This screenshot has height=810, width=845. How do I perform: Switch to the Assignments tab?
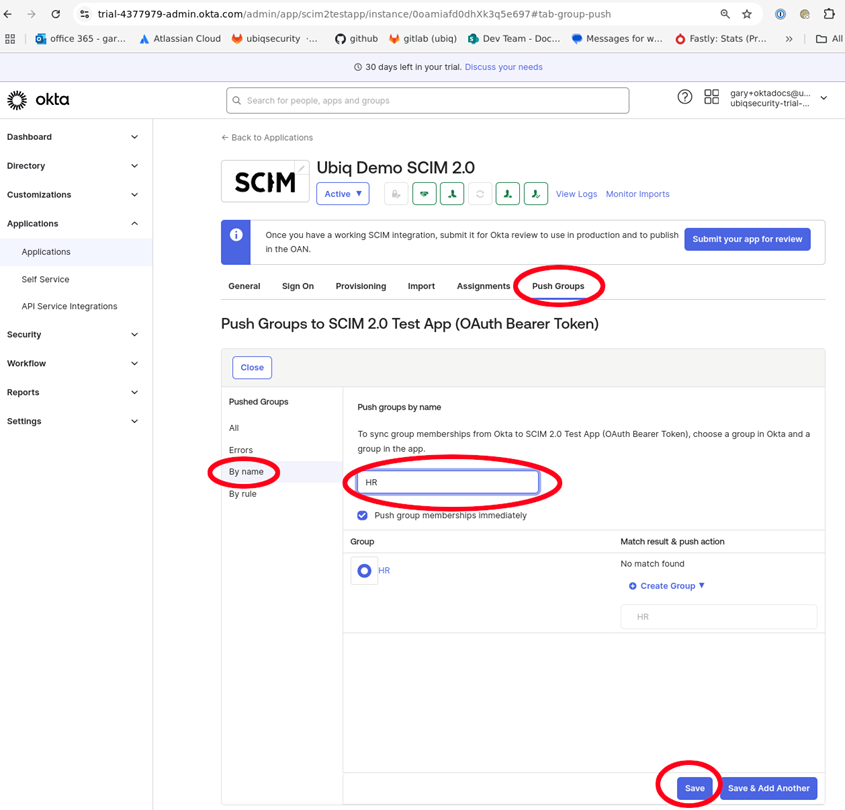483,286
